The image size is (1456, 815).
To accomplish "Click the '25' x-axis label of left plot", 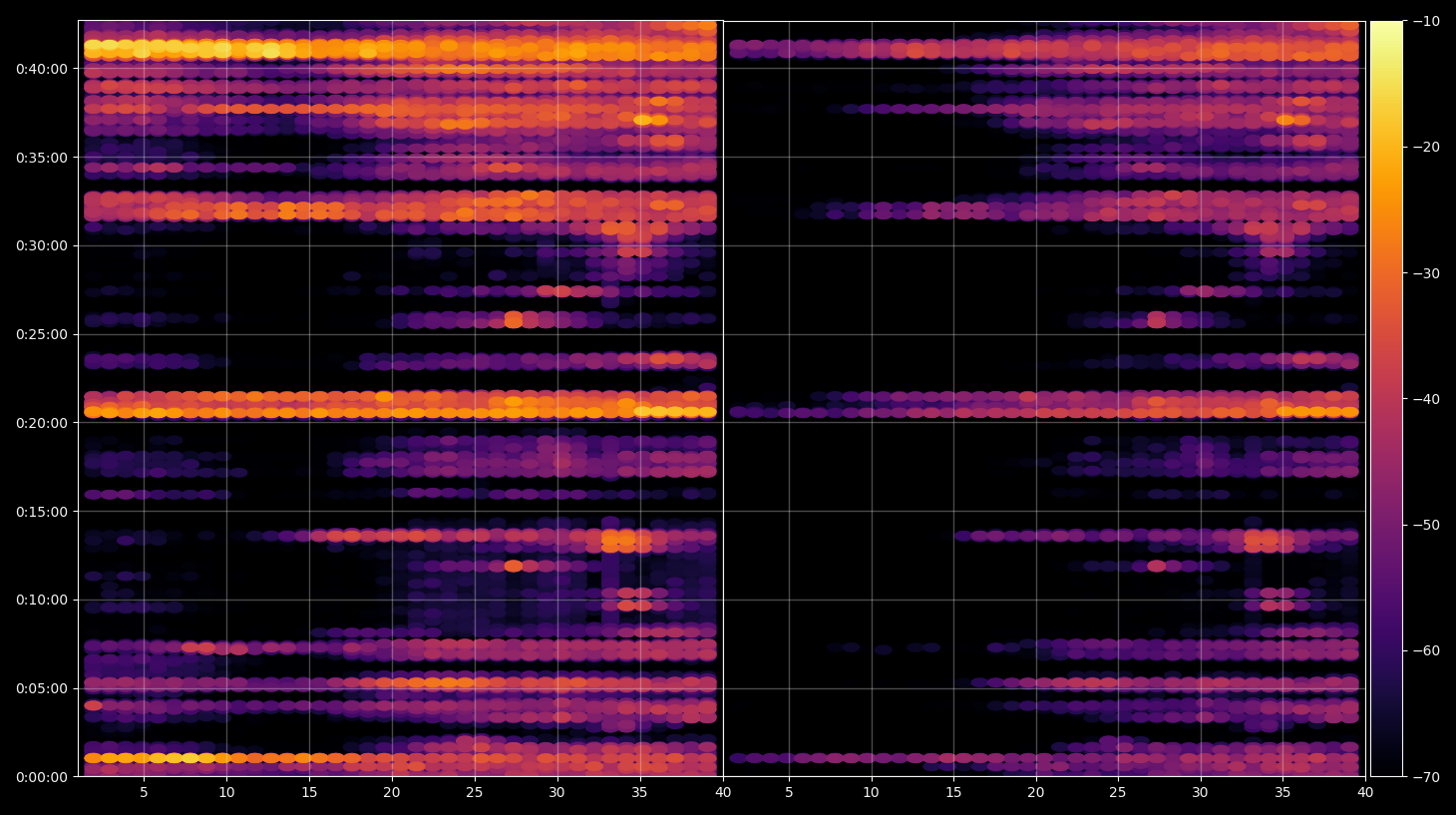I will (x=474, y=793).
